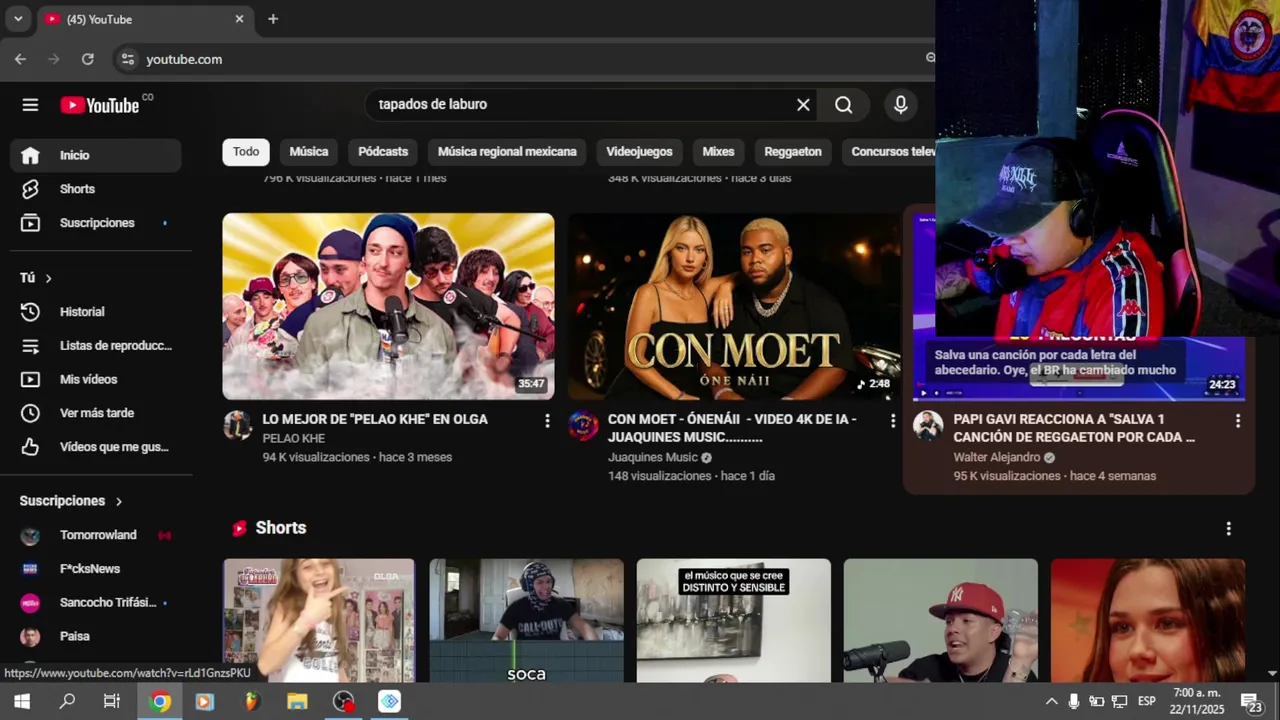Go back with the browser back arrow
1280x720 pixels.
20,59
